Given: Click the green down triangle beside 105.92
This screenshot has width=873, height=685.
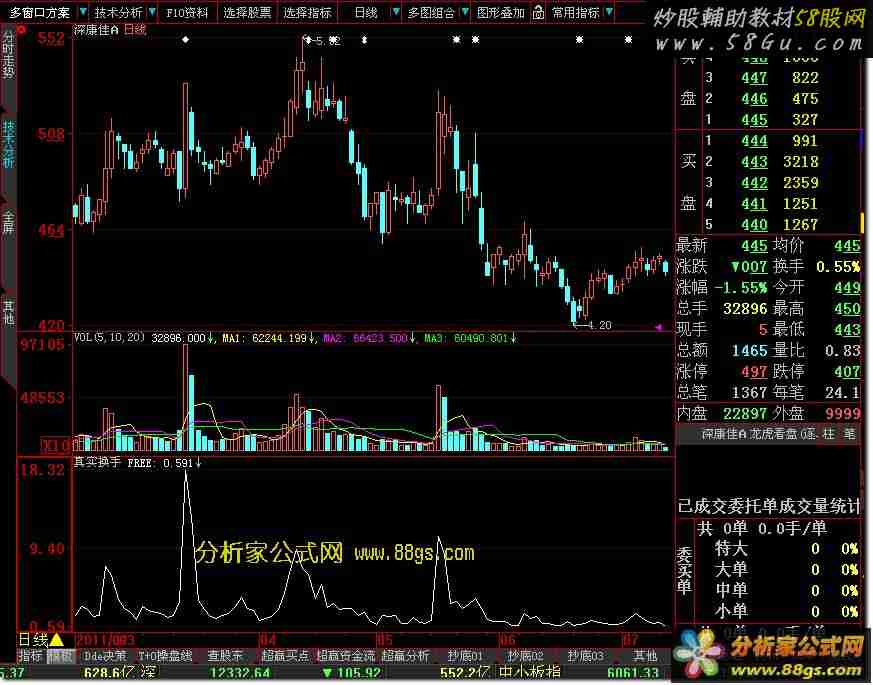Looking at the screenshot, I should click(328, 673).
